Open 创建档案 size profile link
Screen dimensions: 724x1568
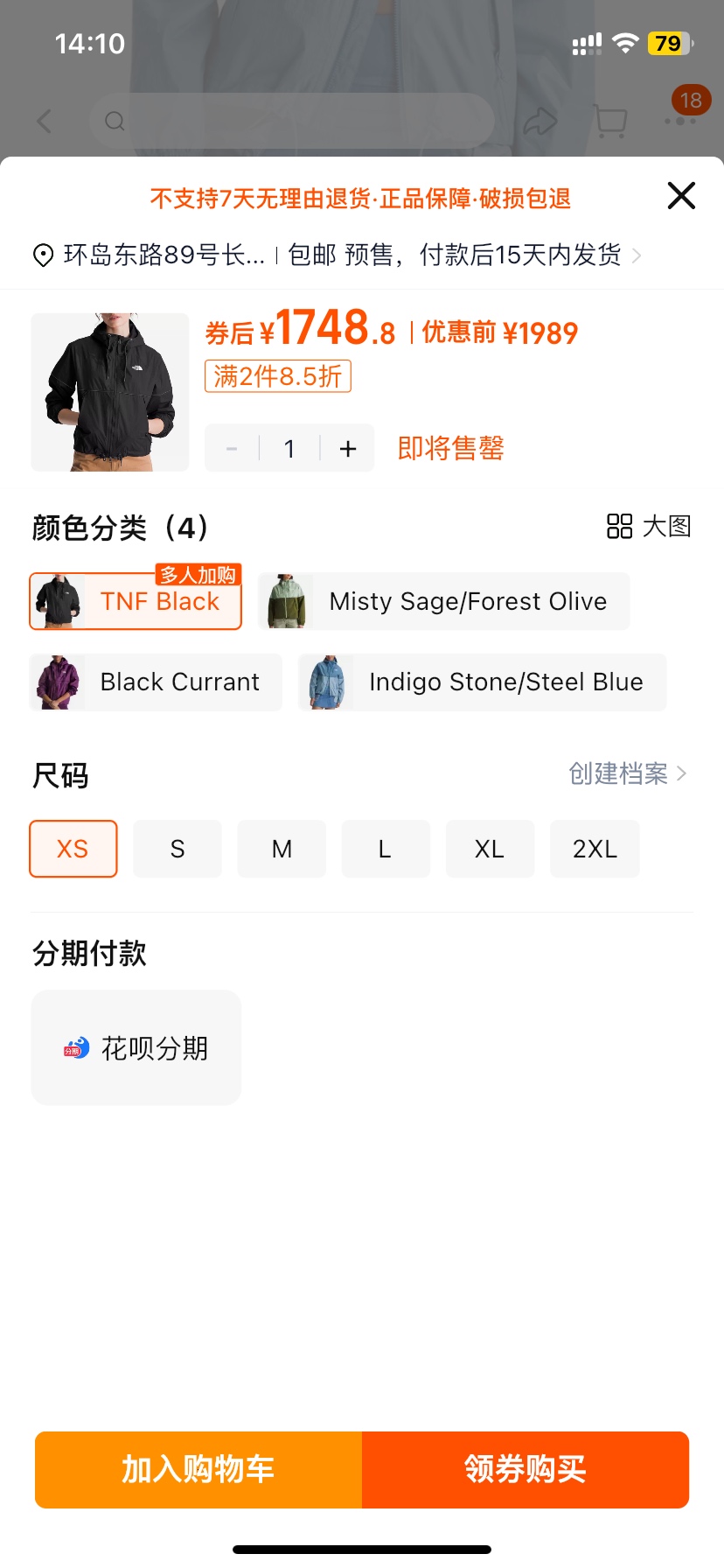[627, 773]
